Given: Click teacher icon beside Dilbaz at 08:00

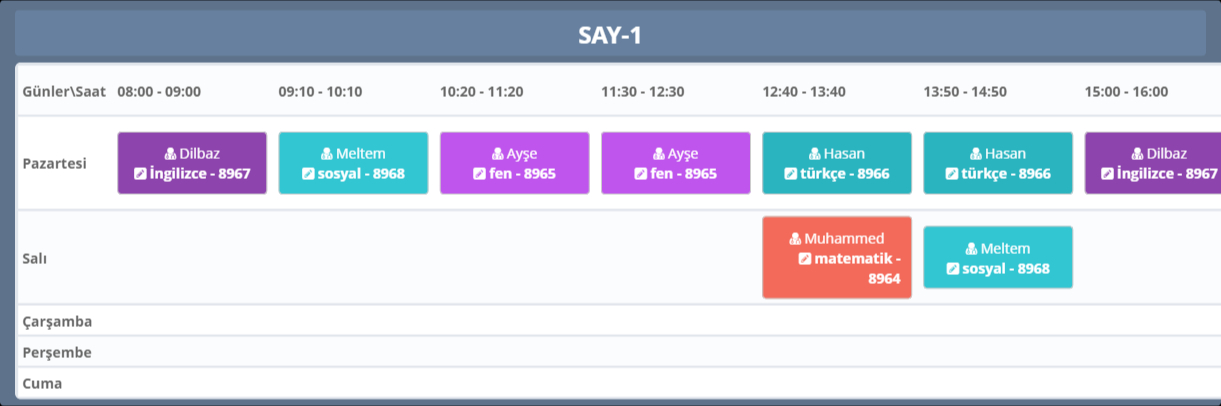Looking at the screenshot, I should click(171, 154).
